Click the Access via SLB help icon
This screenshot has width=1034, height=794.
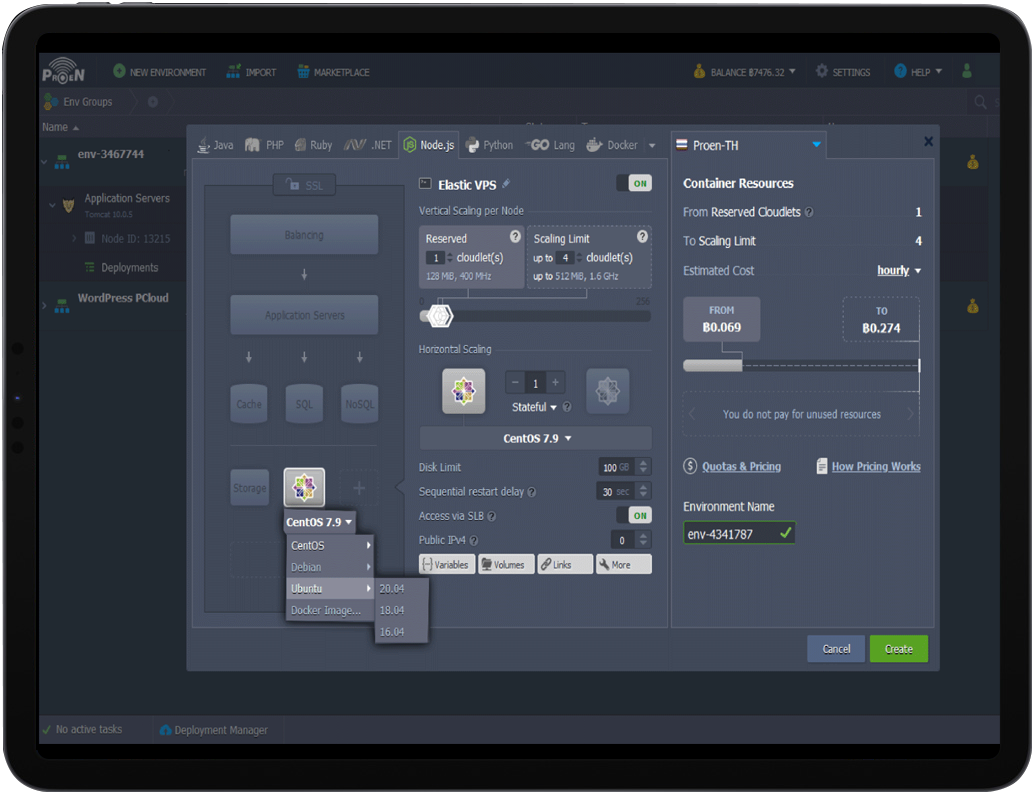(491, 516)
